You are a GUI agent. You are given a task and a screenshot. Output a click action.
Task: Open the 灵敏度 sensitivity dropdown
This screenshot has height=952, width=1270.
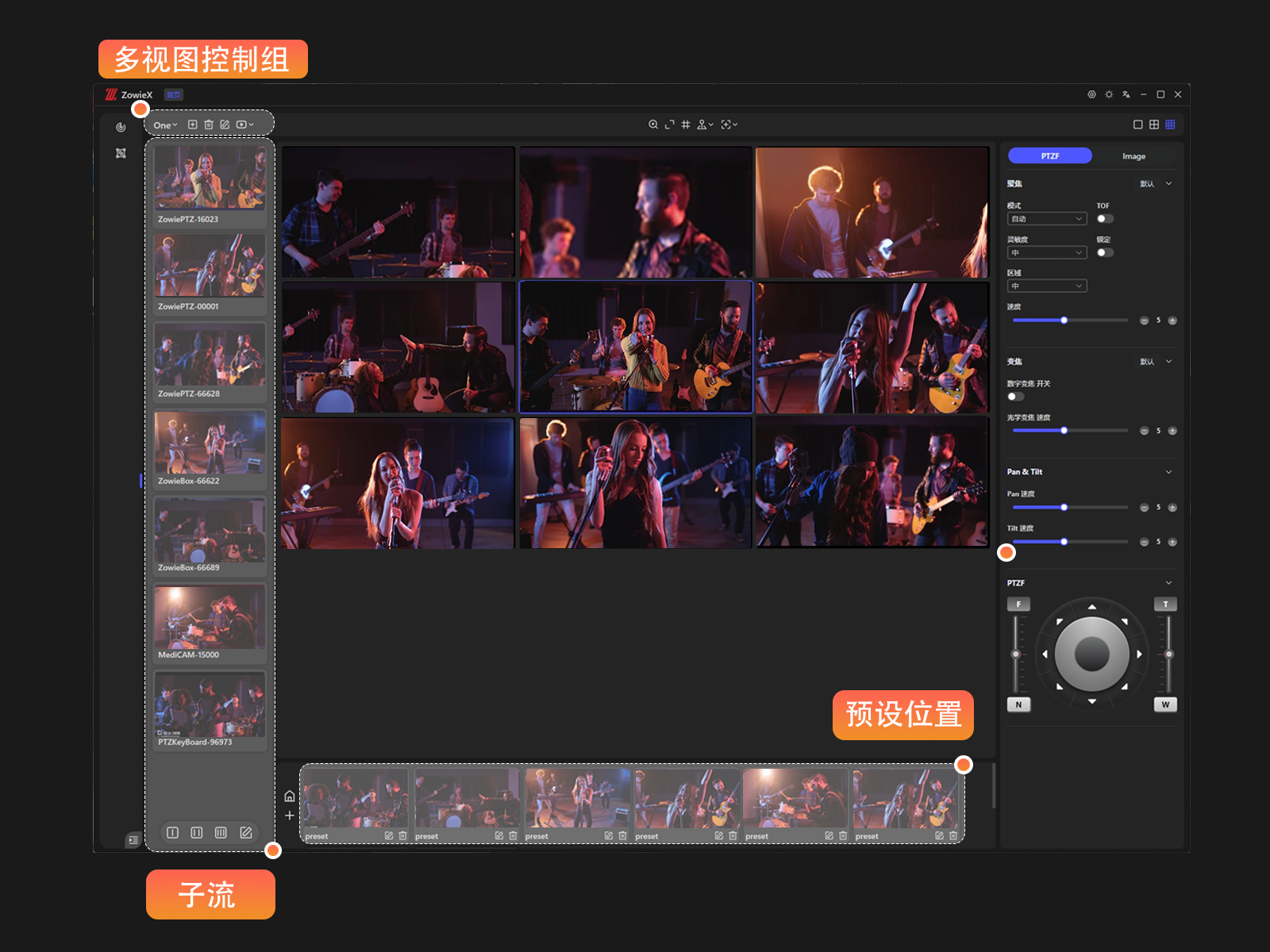pyautogui.click(x=1046, y=253)
